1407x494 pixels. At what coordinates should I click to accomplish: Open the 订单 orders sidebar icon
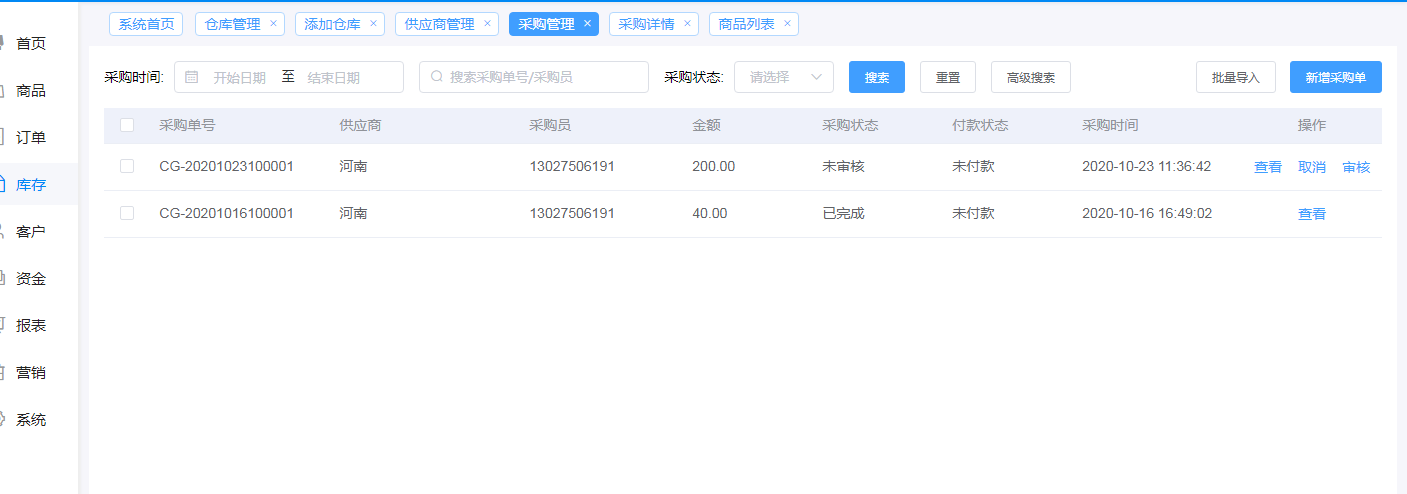pos(4,137)
